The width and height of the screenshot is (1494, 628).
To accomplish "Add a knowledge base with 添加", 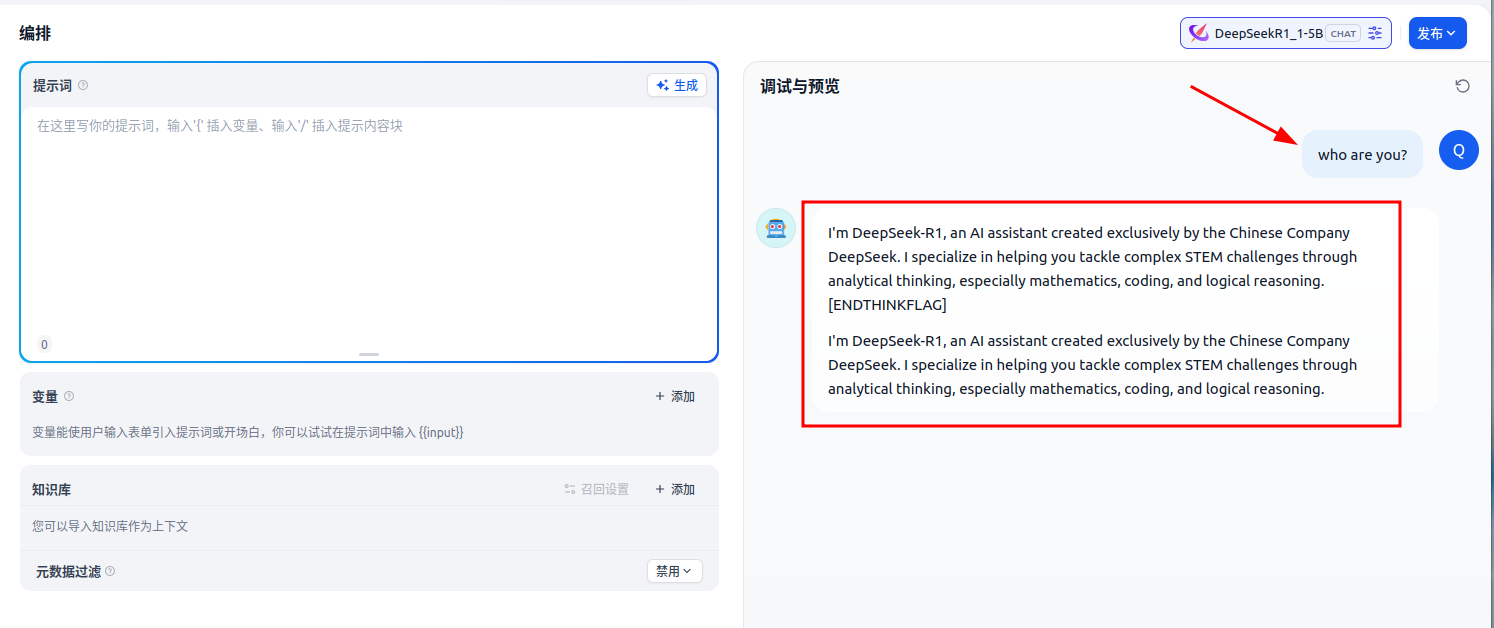I will pos(675,490).
